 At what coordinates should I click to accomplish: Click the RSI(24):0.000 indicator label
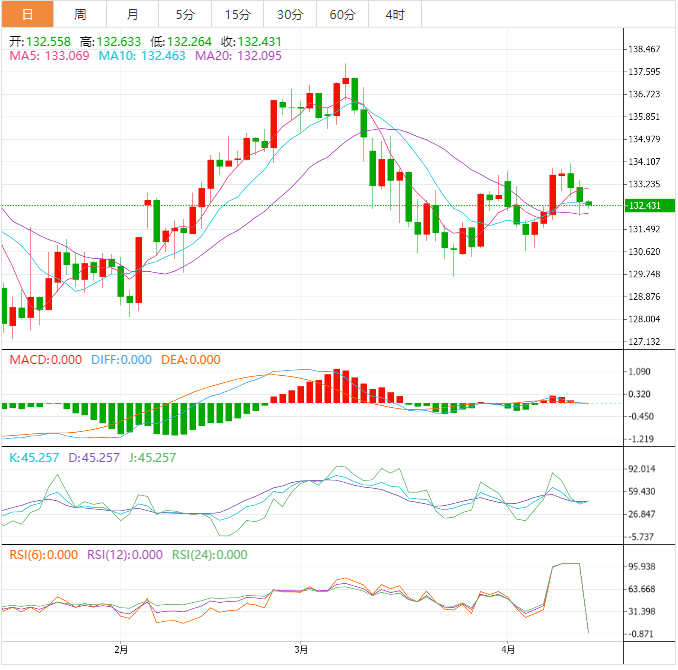coord(210,555)
